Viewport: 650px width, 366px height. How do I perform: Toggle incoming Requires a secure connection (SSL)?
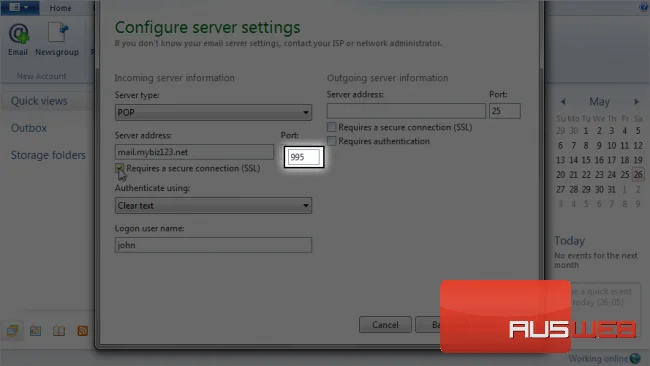(119, 168)
